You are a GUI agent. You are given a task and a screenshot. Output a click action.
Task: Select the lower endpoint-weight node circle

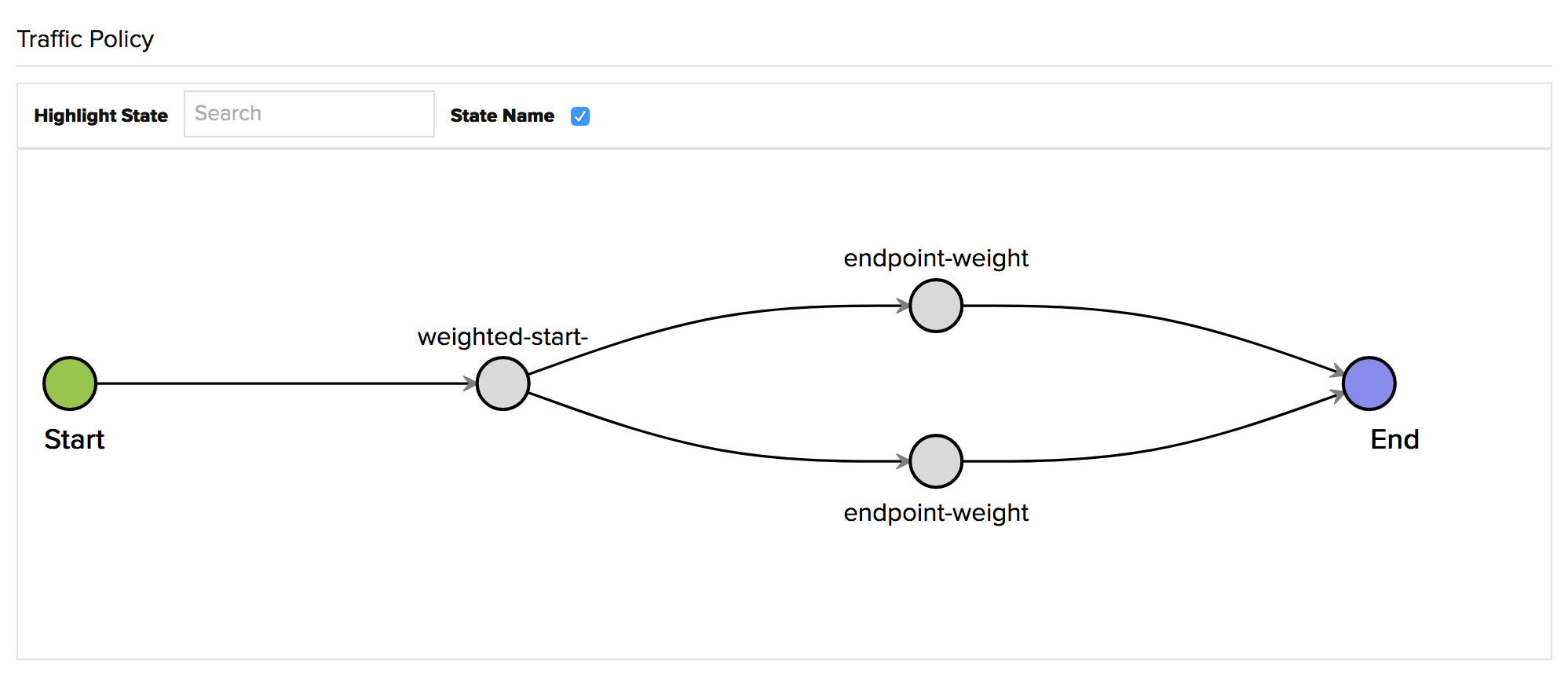pos(936,461)
